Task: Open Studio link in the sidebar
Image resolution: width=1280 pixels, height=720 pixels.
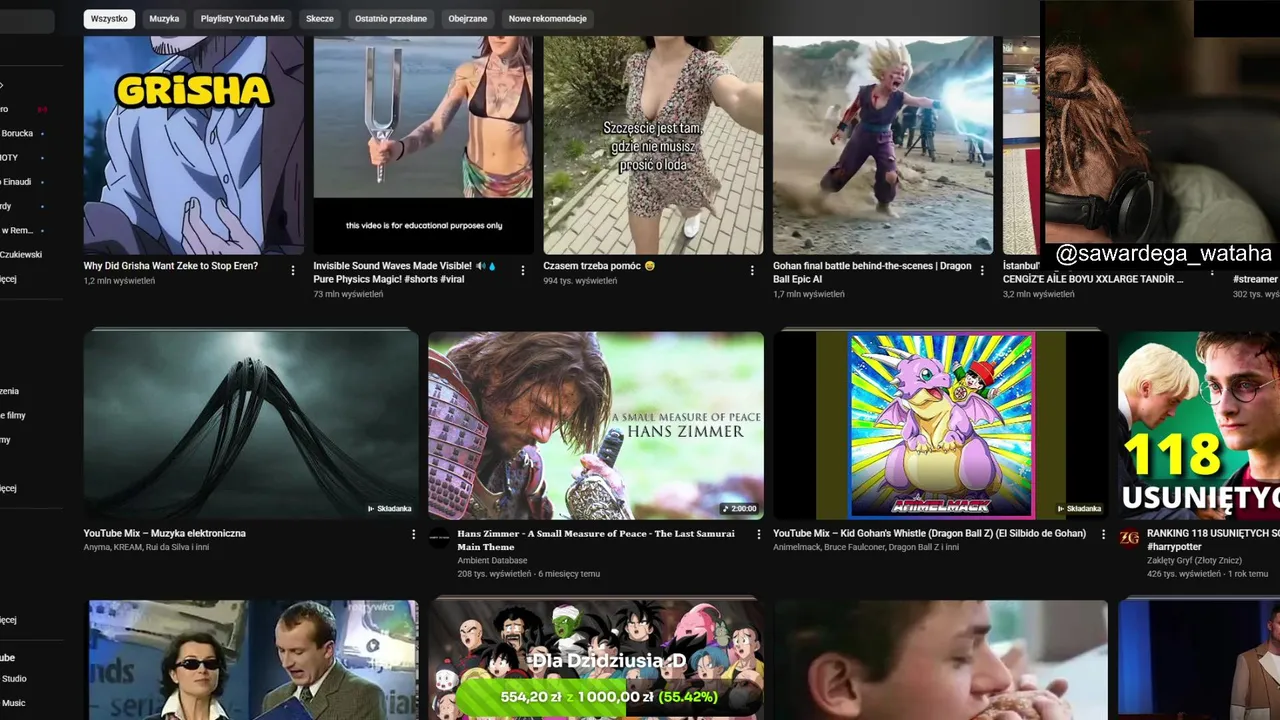Action: click(x=16, y=679)
